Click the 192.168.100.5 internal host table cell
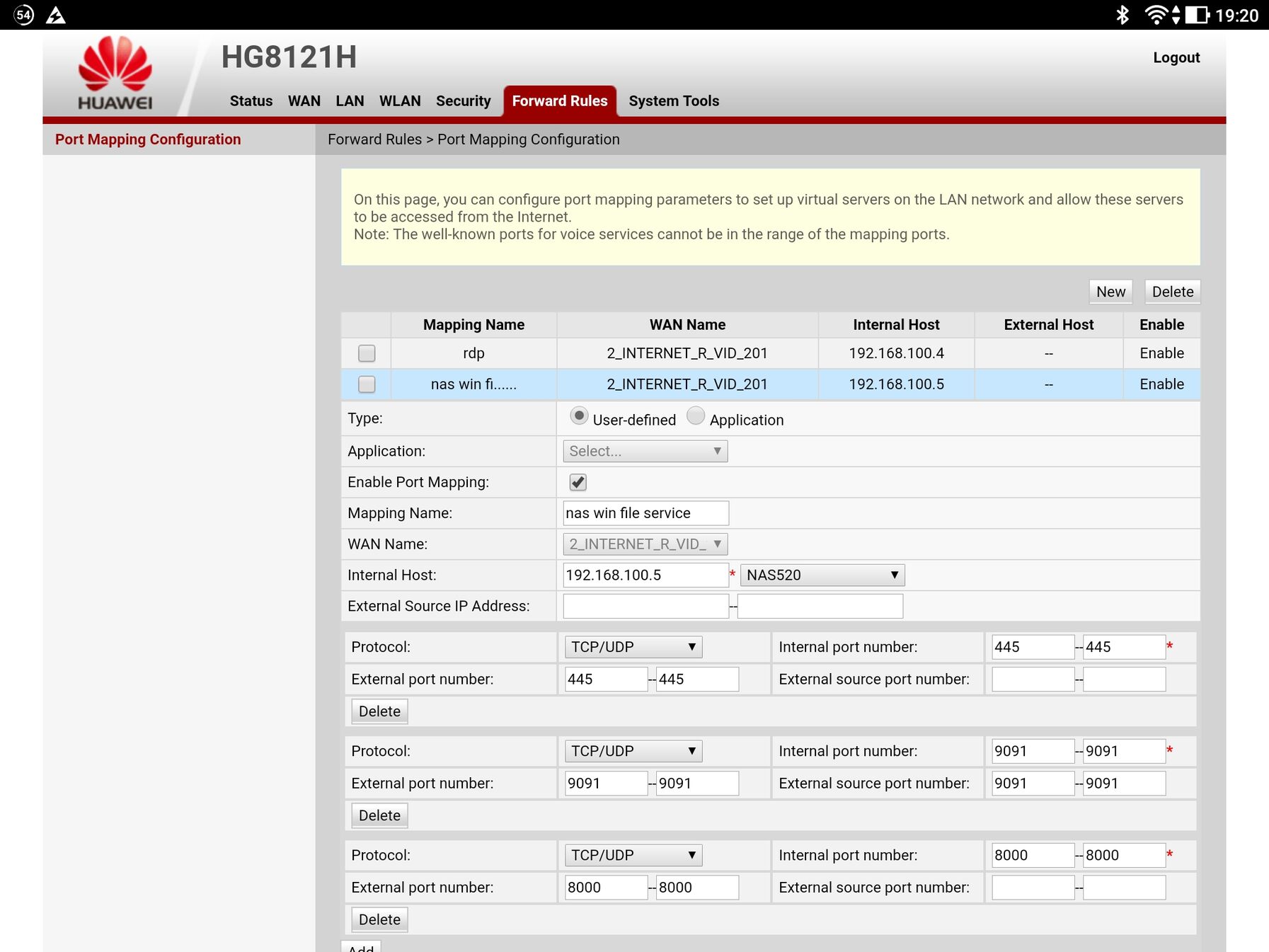1269x952 pixels. click(896, 384)
